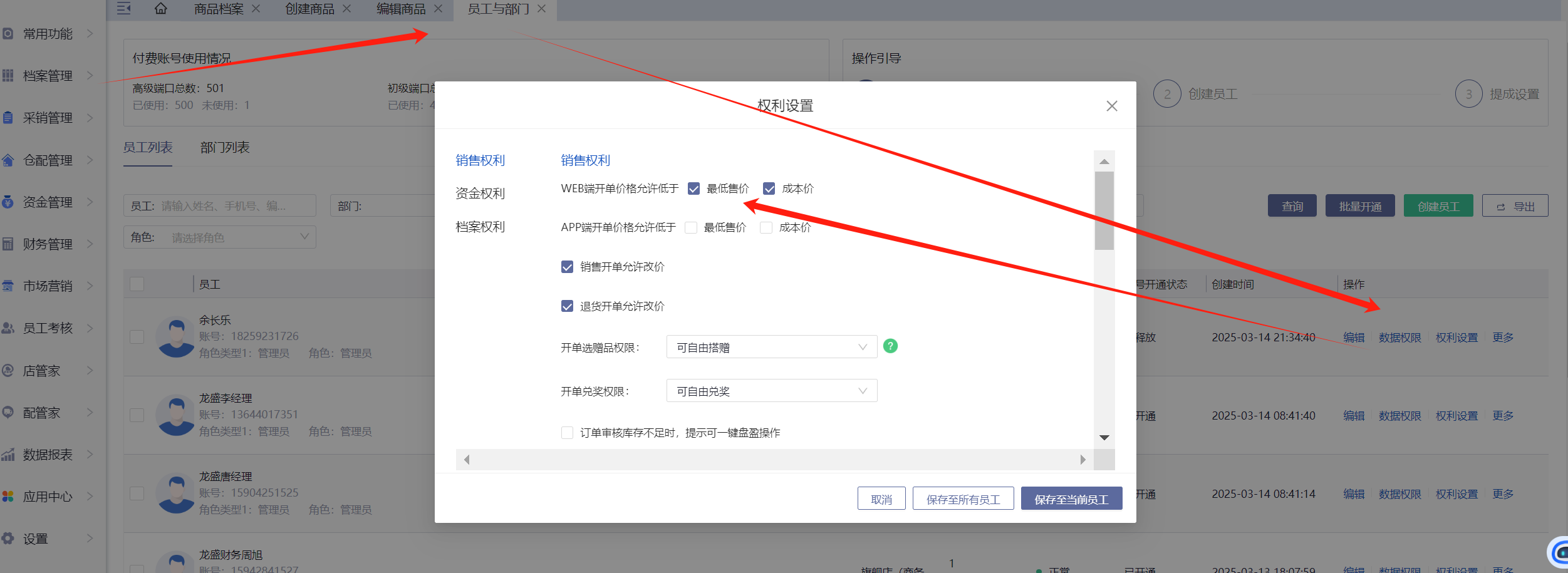1568x573 pixels.
Task: Click the dialog's vertical scrollbar down arrow
Action: [1104, 438]
